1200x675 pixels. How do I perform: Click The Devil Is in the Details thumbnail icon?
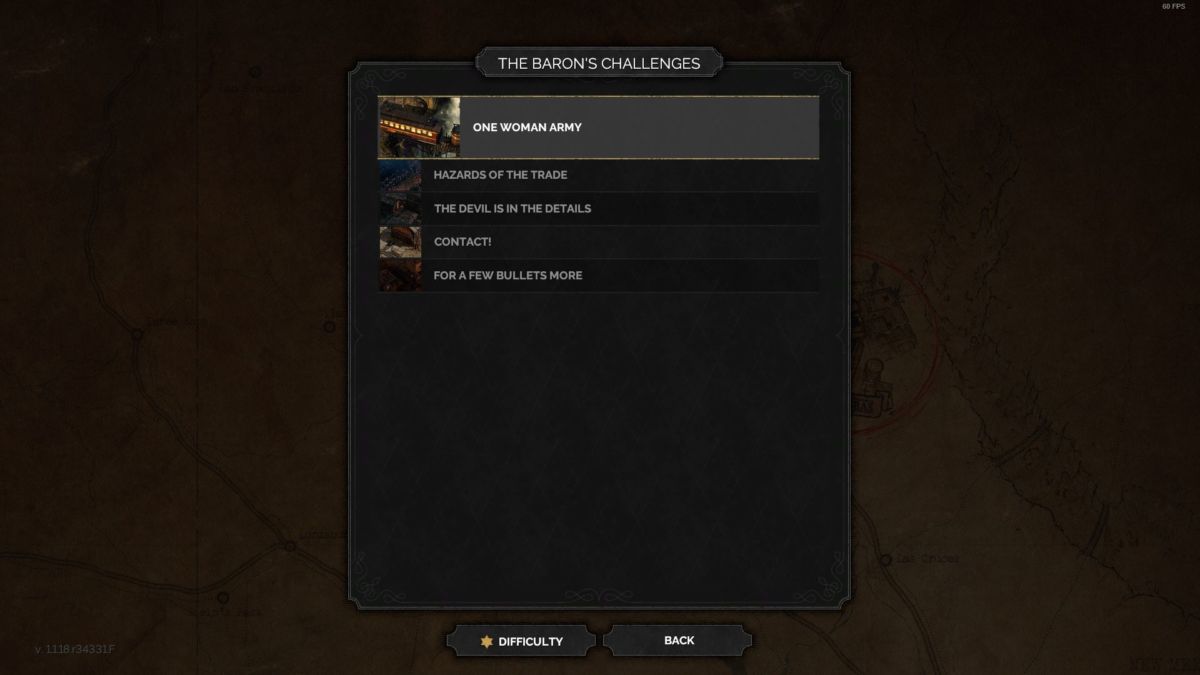tap(400, 209)
